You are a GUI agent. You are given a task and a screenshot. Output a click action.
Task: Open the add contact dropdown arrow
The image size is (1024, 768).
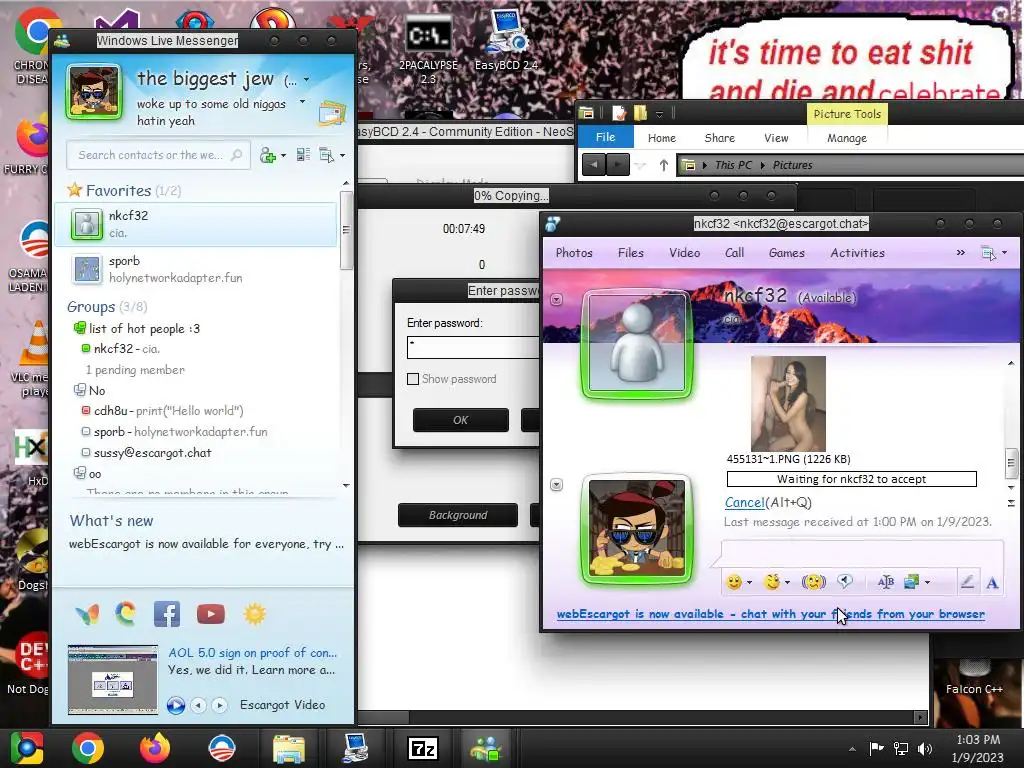tap(283, 155)
